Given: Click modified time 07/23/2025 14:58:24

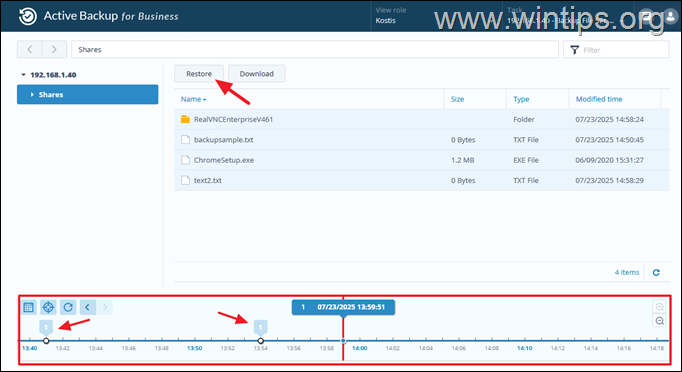Looking at the screenshot, I should [x=609, y=119].
